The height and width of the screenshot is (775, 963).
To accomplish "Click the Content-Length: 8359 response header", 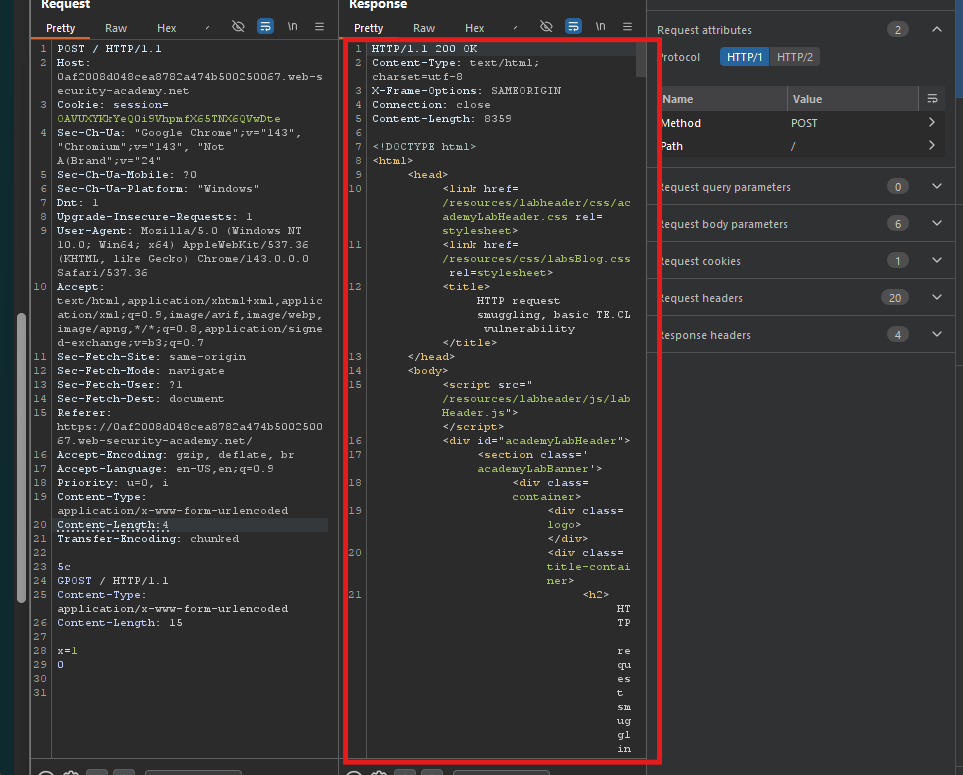I will click(x=442, y=119).
